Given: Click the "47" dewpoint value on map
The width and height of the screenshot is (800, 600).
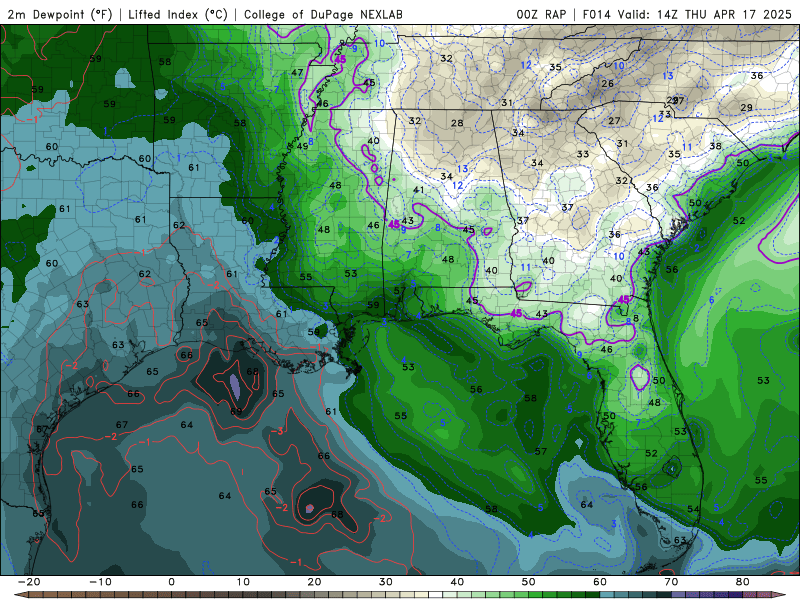Looking at the screenshot, I should pos(297,72).
